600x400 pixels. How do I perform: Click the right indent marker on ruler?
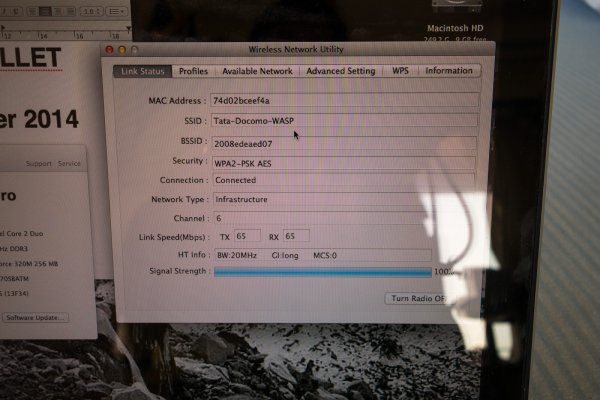(129, 29)
